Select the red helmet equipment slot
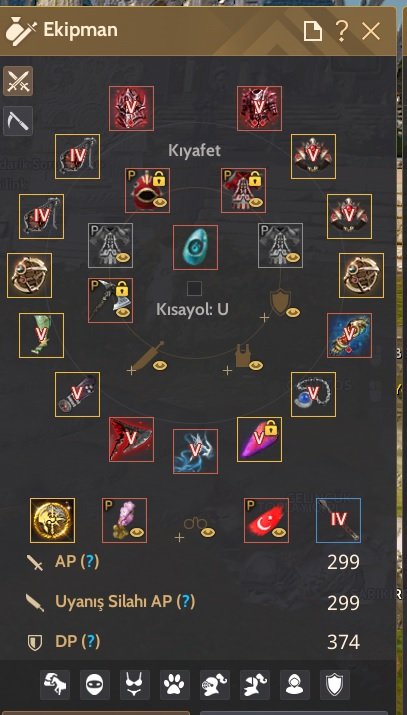Screen dimensions: 407x715 [131, 109]
